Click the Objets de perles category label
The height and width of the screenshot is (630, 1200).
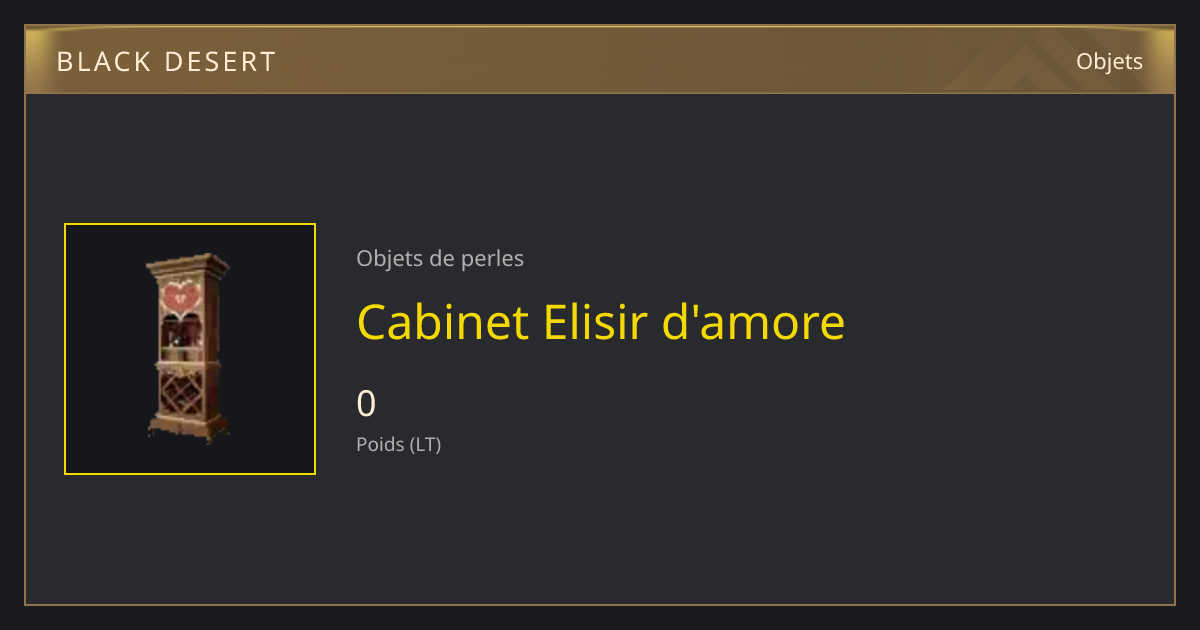(440, 258)
